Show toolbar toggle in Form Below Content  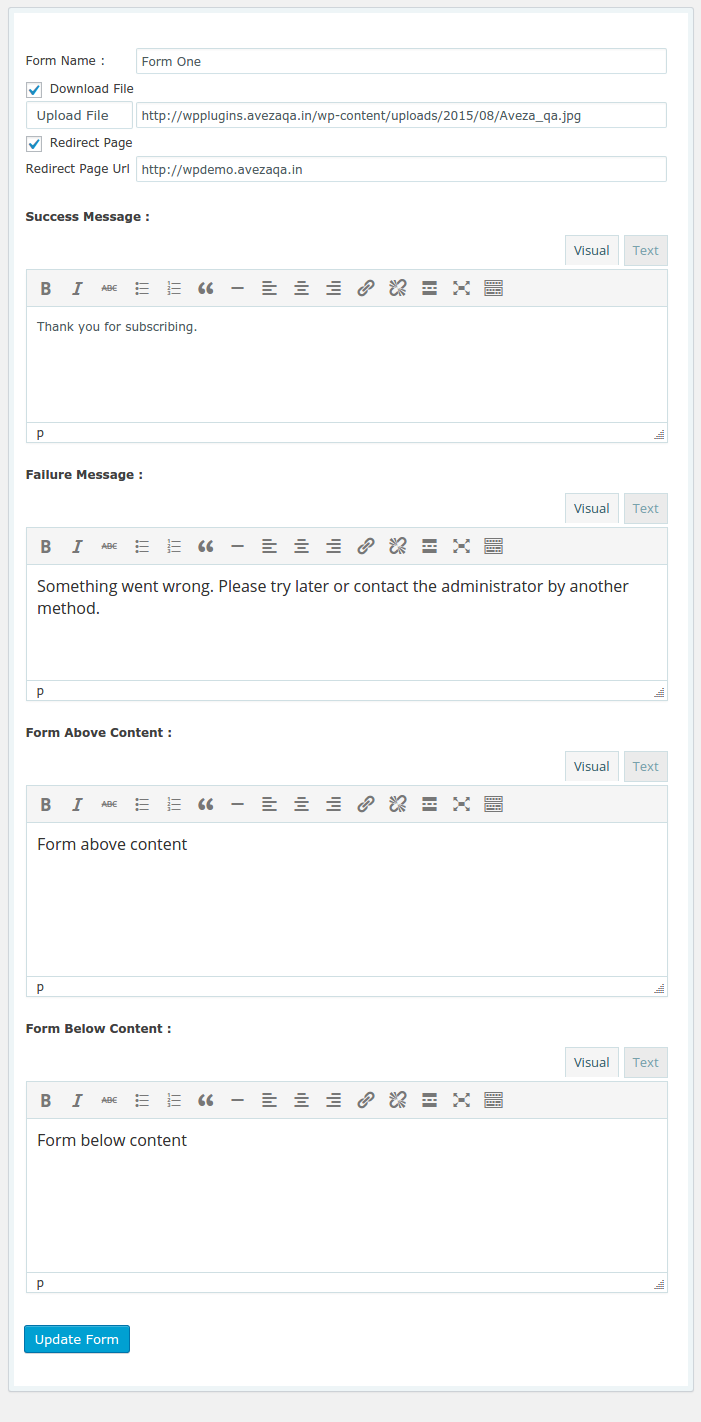click(x=493, y=1100)
